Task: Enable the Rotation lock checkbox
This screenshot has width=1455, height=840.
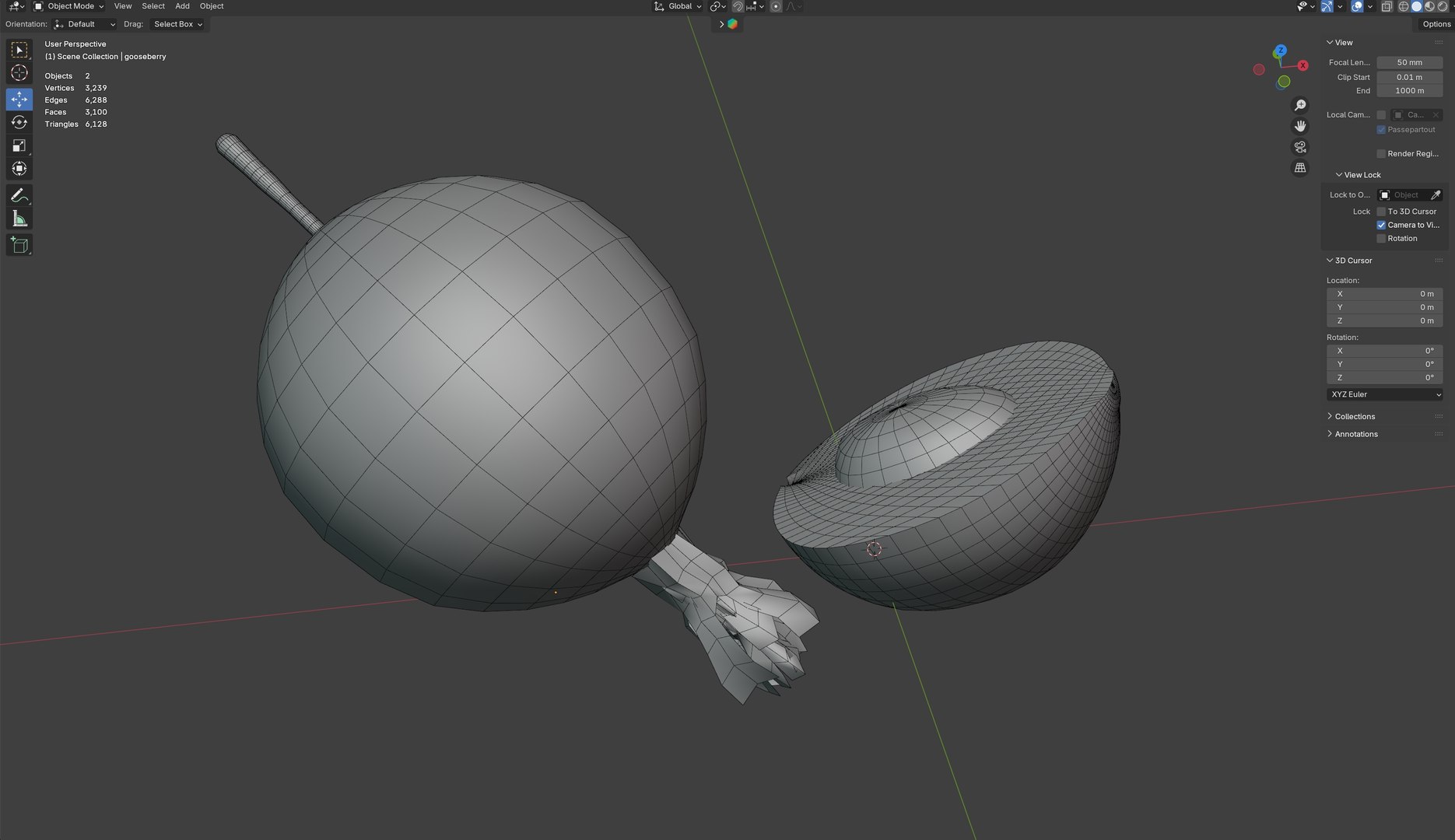Action: pyautogui.click(x=1381, y=239)
